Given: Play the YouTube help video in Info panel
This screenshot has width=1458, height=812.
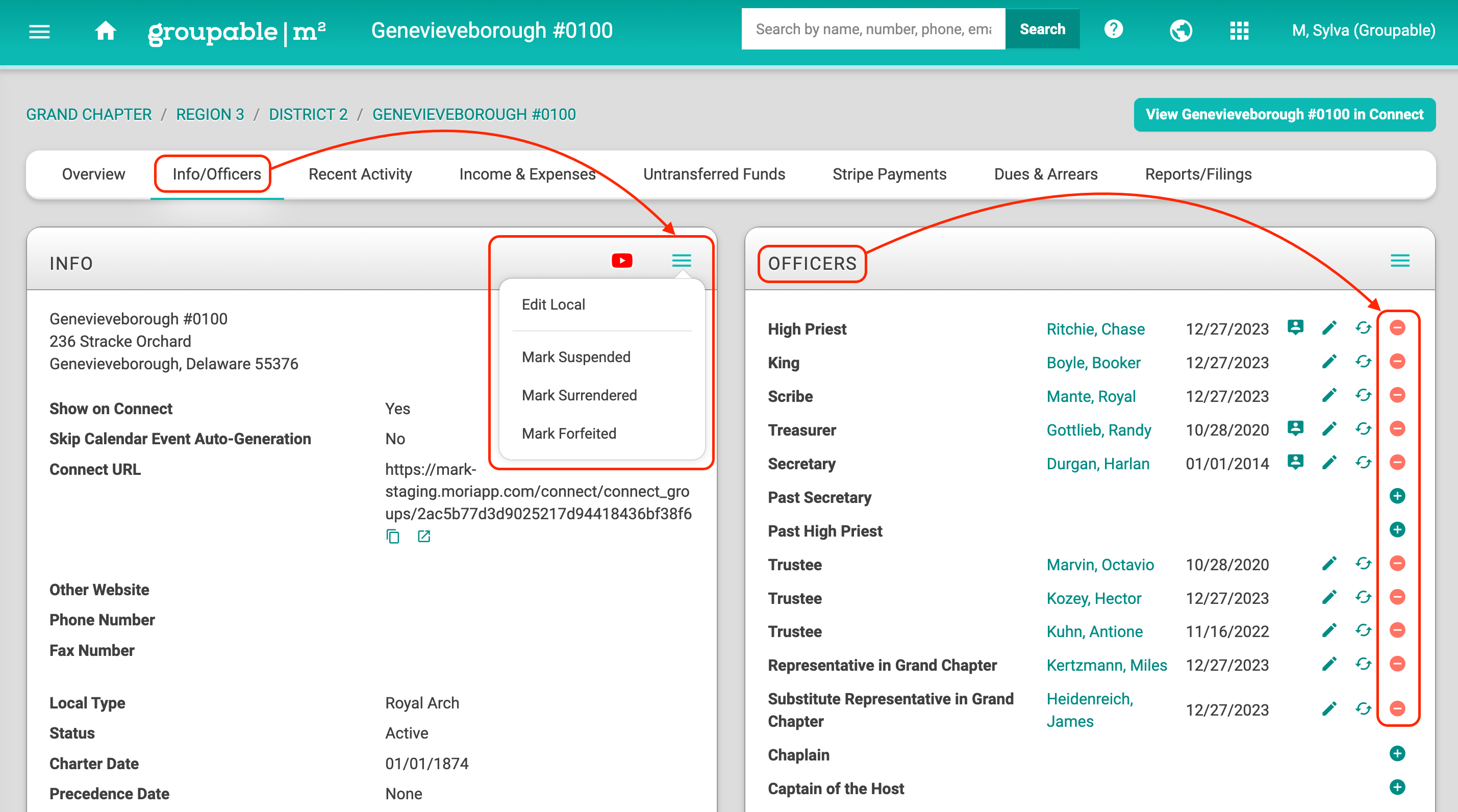Looking at the screenshot, I should point(622,261).
